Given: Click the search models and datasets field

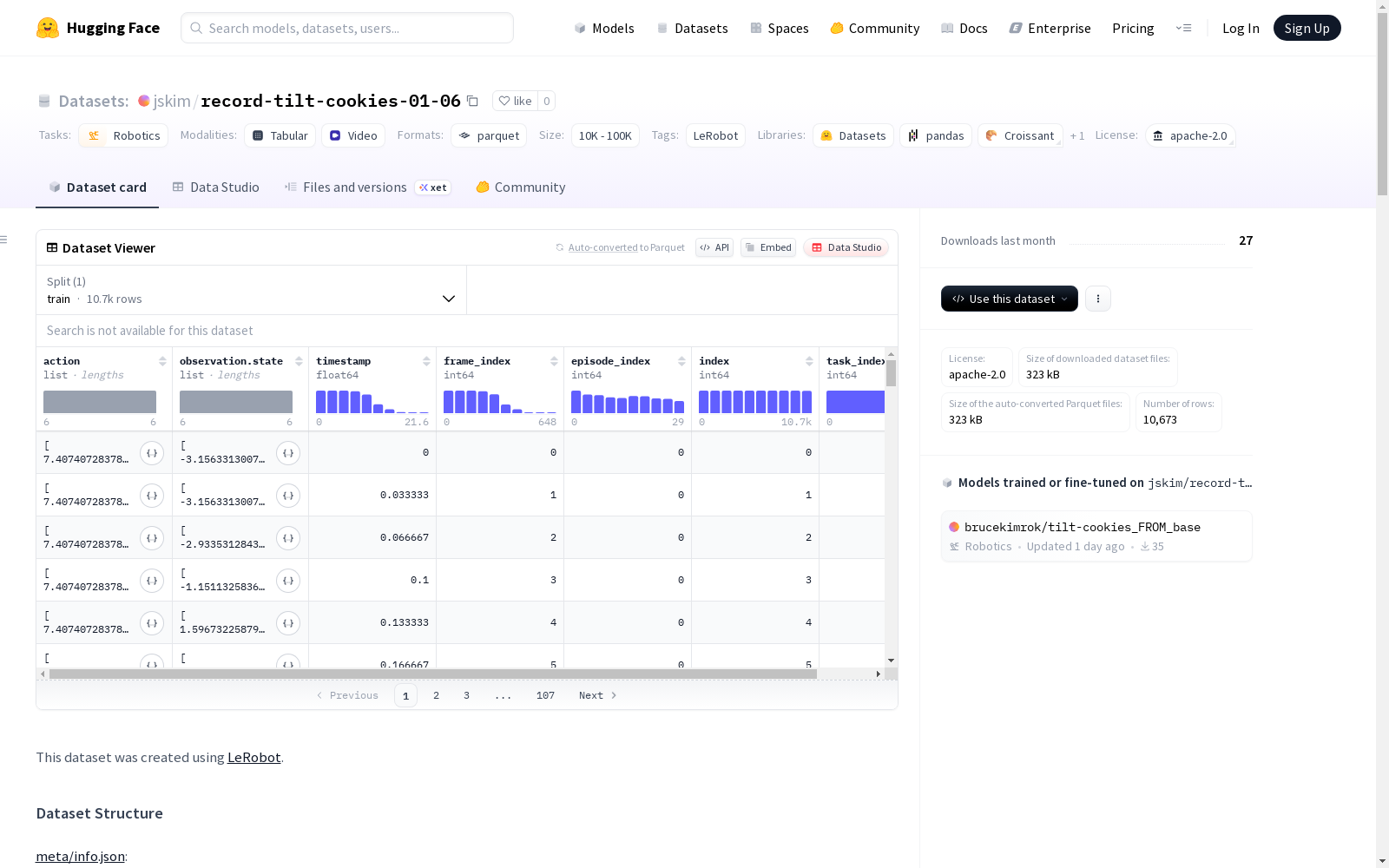Looking at the screenshot, I should 347,28.
